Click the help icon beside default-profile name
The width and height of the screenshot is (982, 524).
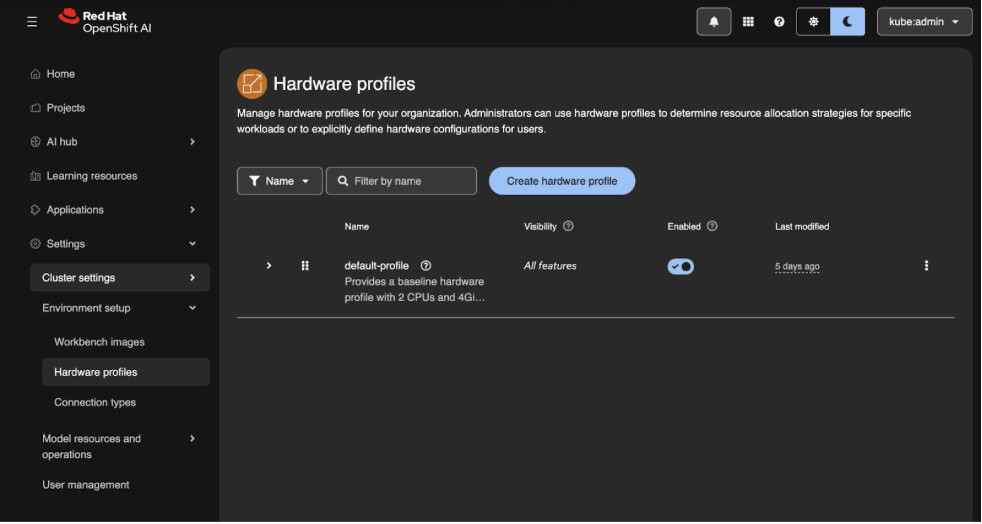coord(426,266)
